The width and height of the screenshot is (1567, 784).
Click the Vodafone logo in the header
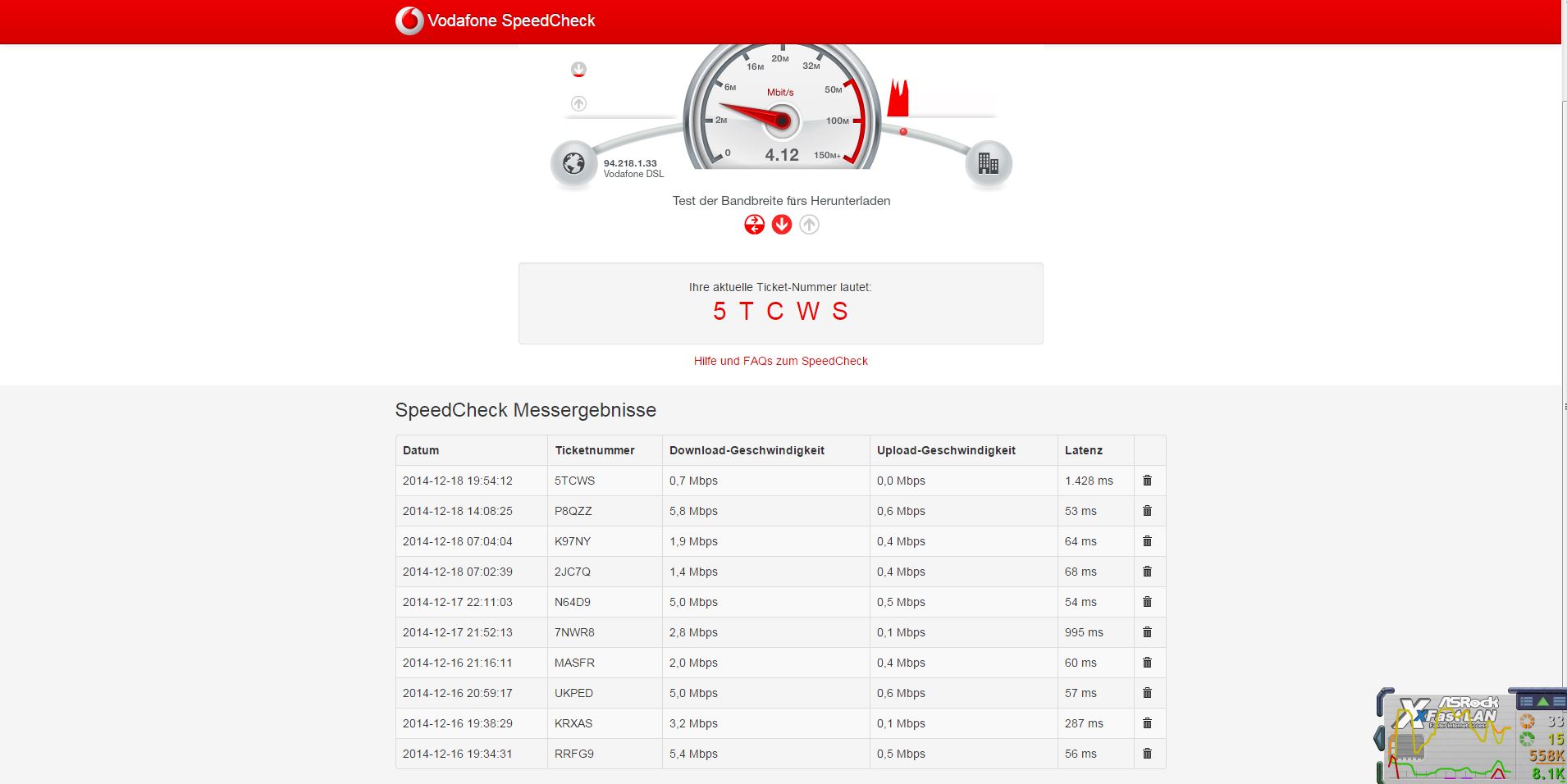click(409, 21)
